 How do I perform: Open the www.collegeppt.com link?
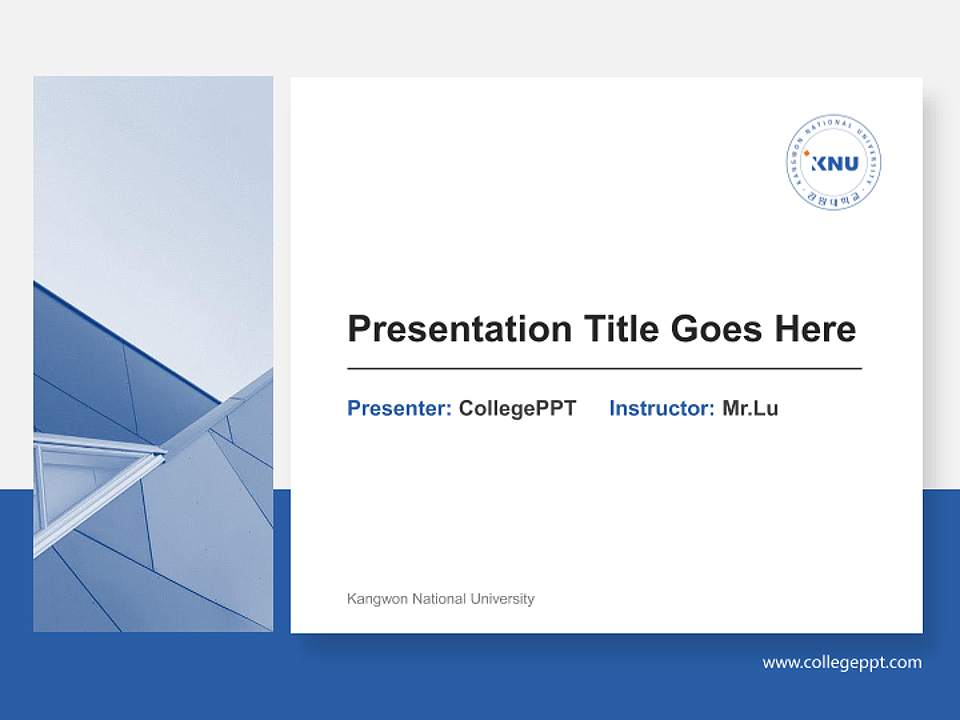(842, 662)
